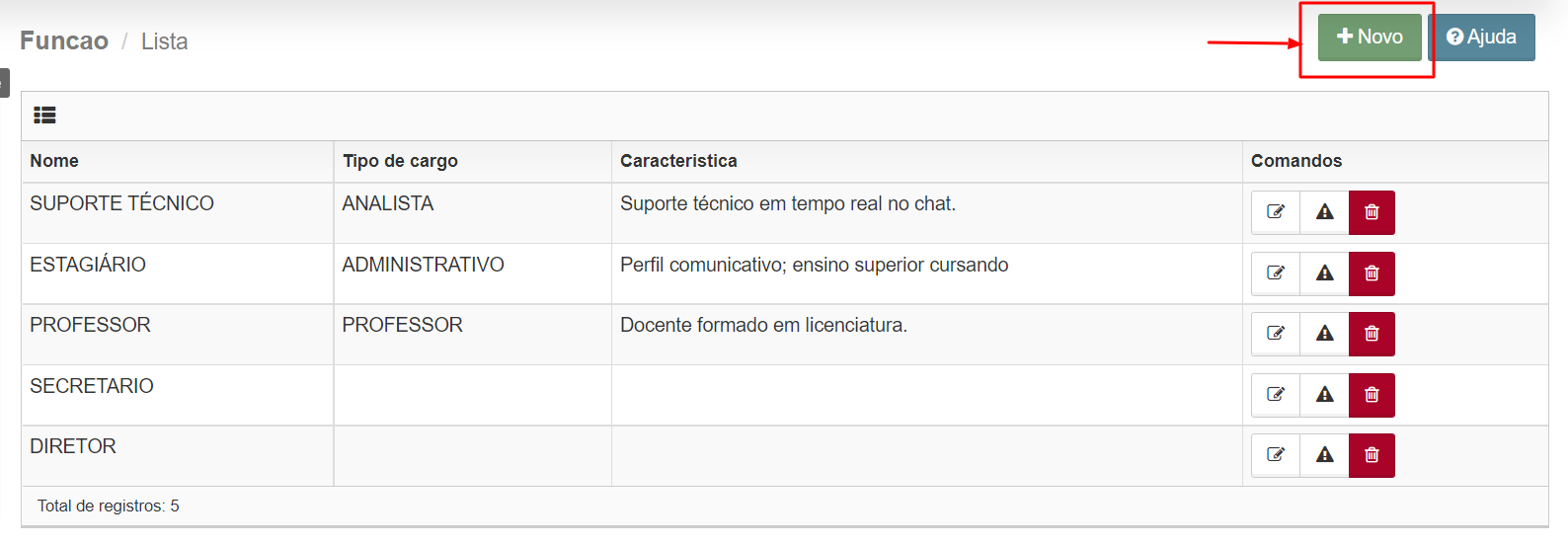Viewport: 1568px width, 545px height.
Task: Edit the ESTAGIÁRIO row
Action: click(1276, 273)
